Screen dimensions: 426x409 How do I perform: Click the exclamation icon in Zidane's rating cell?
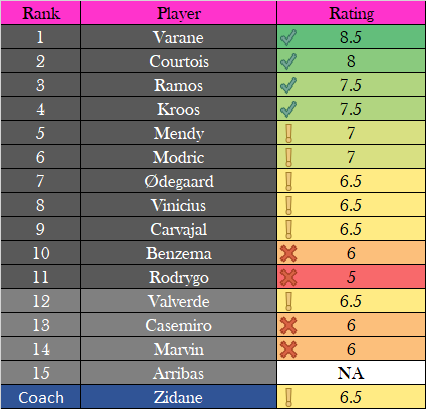[x=288, y=397]
